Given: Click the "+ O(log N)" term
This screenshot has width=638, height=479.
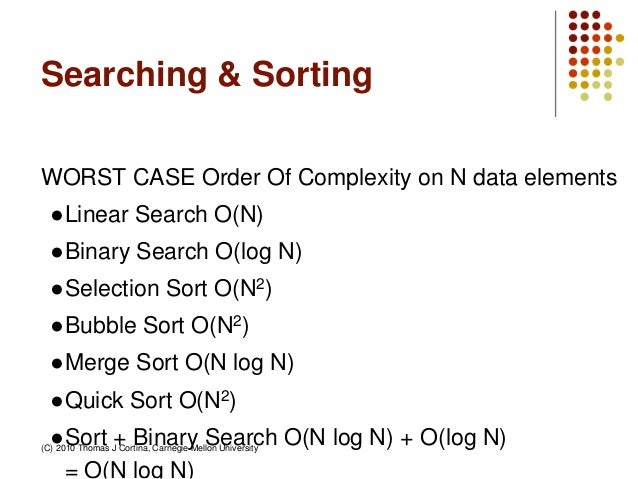Looking at the screenshot, I should tap(454, 438).
